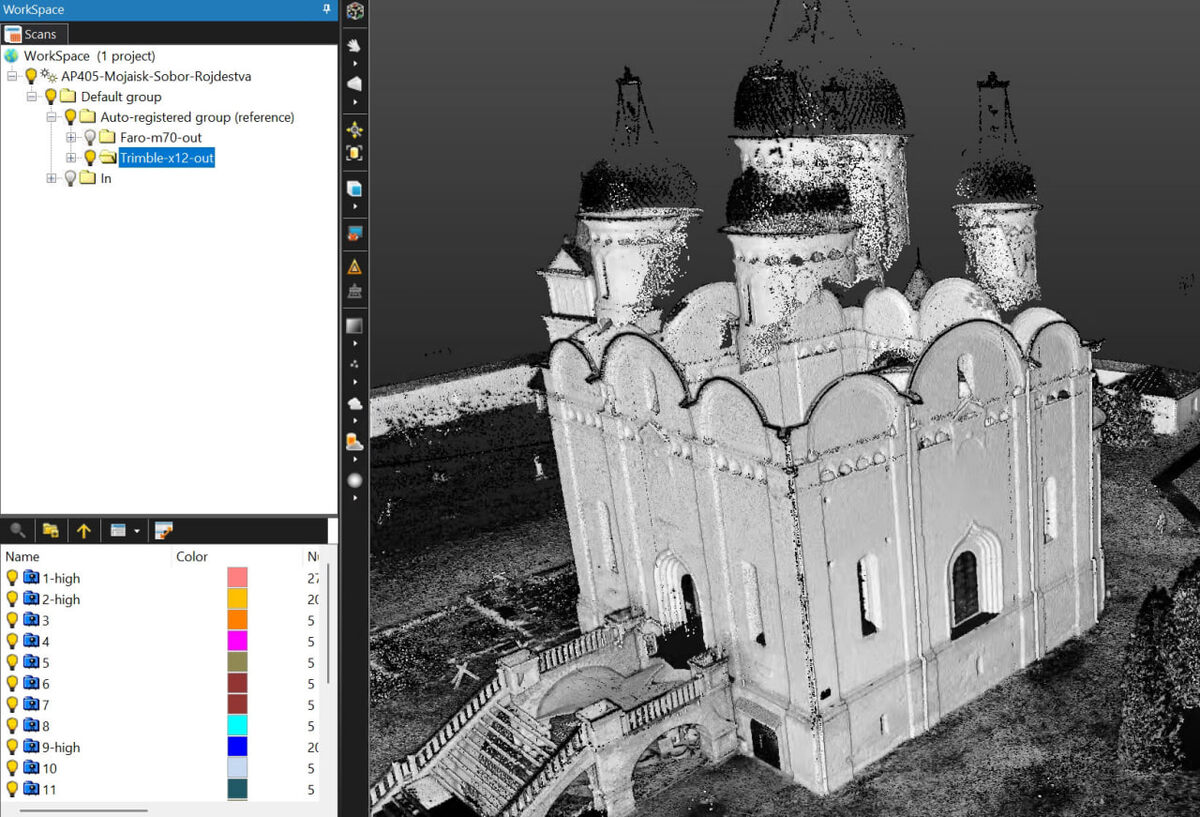Open dropdown arrow below the hand tool

(354, 63)
